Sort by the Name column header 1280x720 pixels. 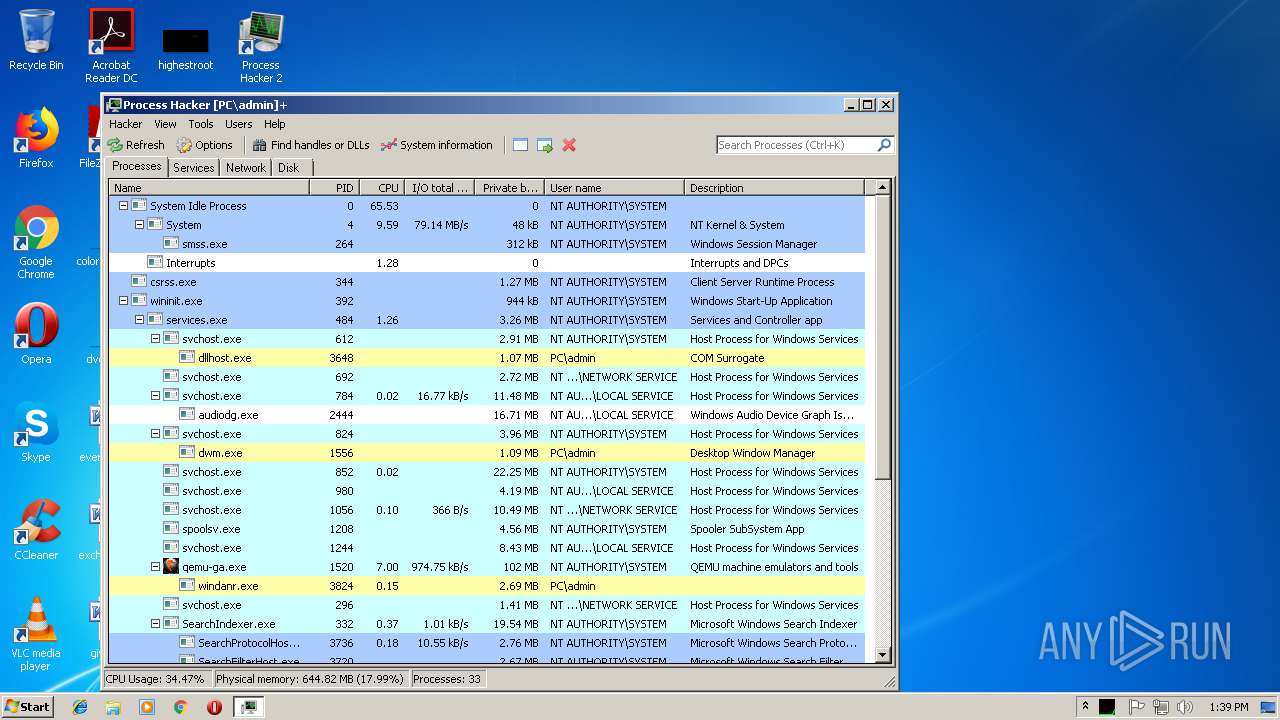coord(209,188)
